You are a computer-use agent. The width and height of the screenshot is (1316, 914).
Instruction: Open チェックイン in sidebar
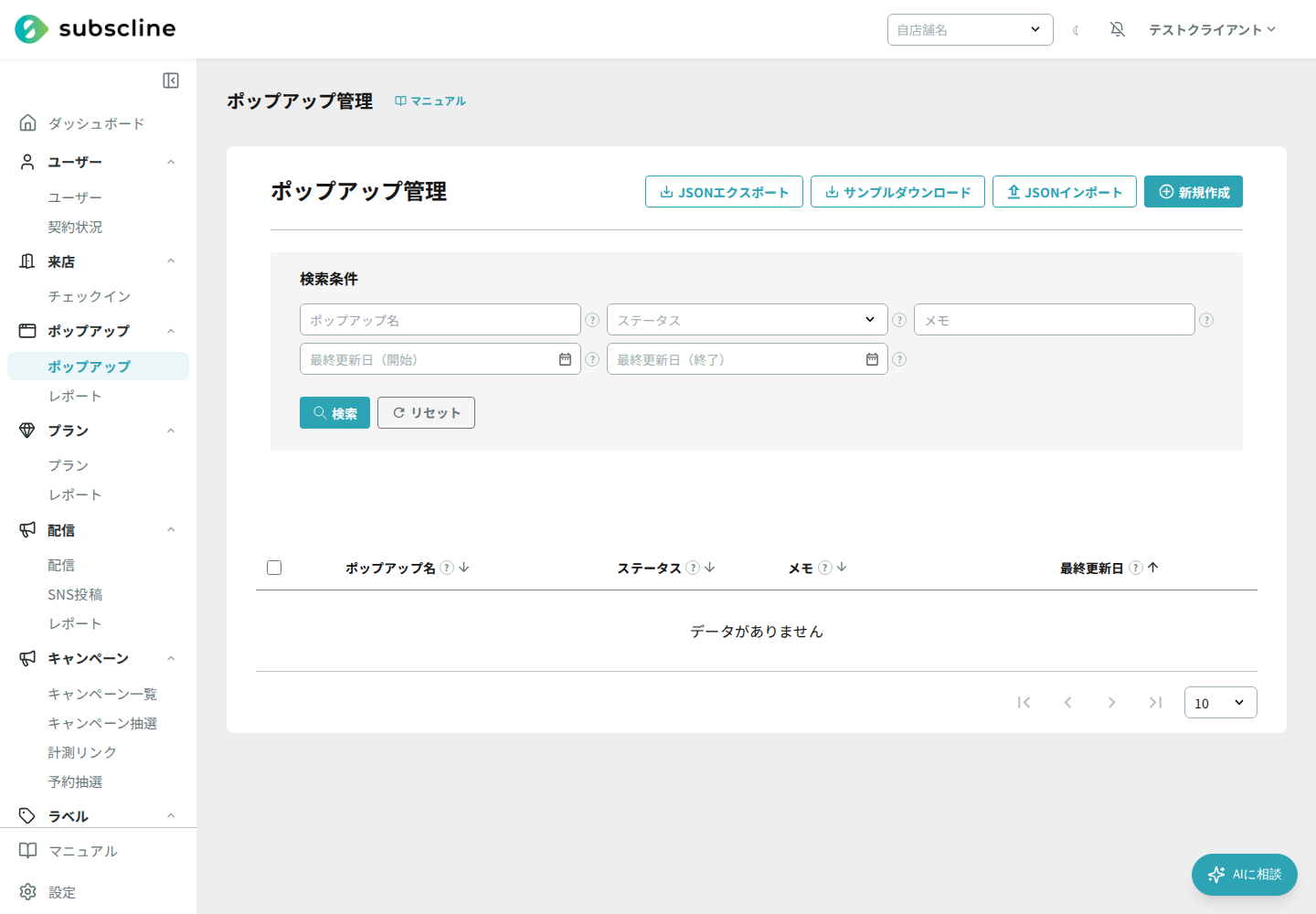[x=90, y=296]
